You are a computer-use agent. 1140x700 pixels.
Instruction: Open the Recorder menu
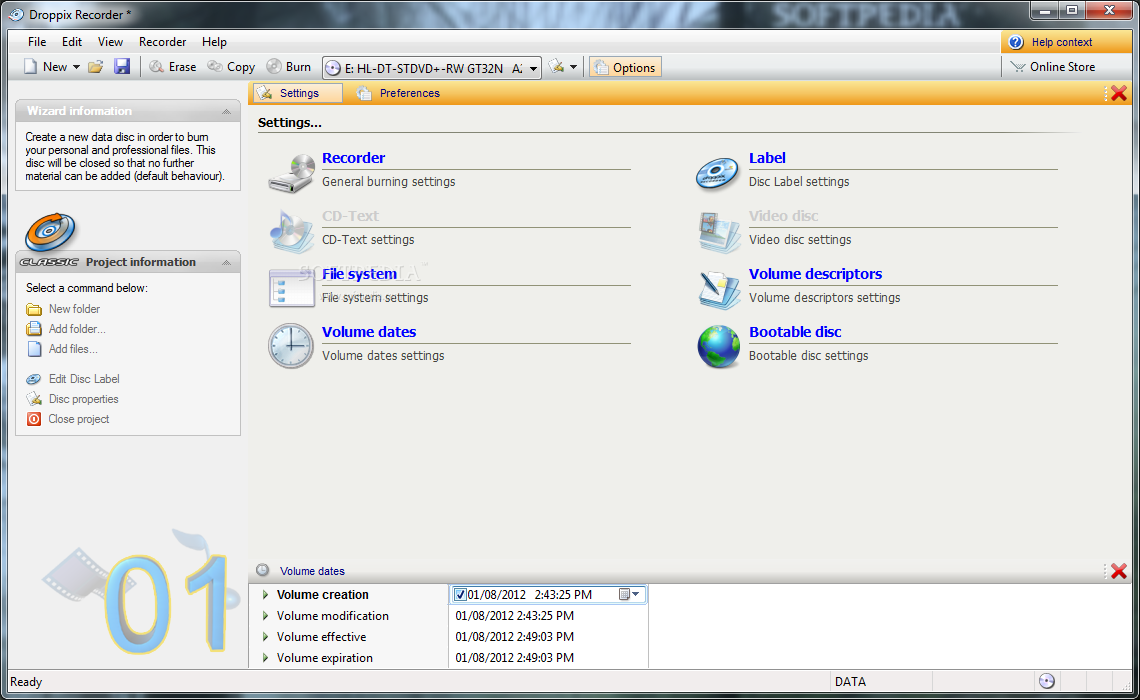(x=162, y=41)
